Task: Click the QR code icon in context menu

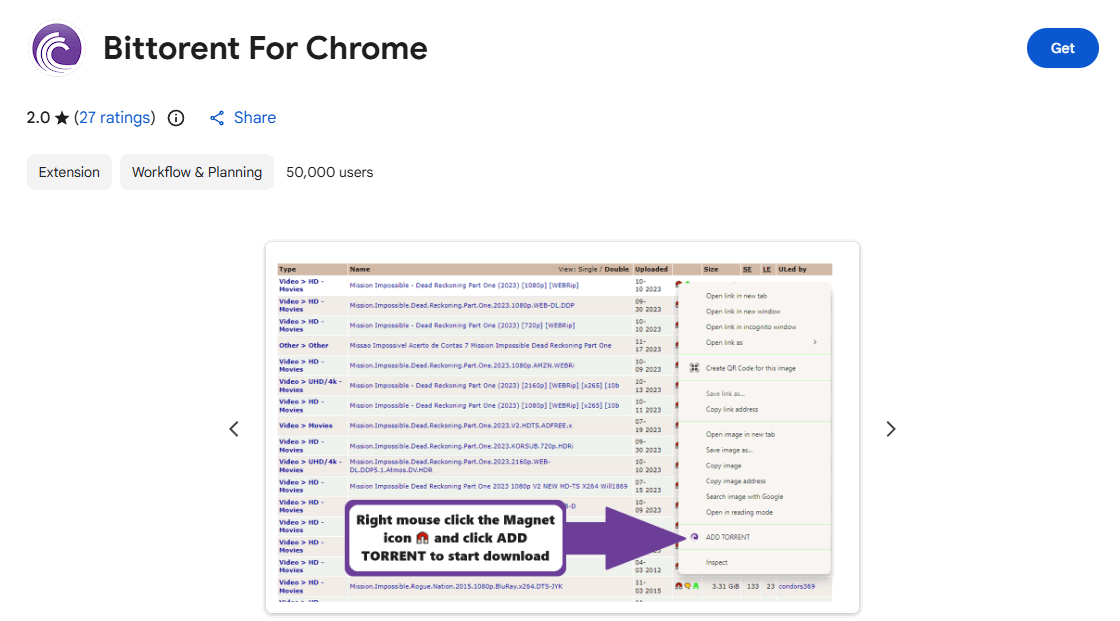Action: click(694, 368)
